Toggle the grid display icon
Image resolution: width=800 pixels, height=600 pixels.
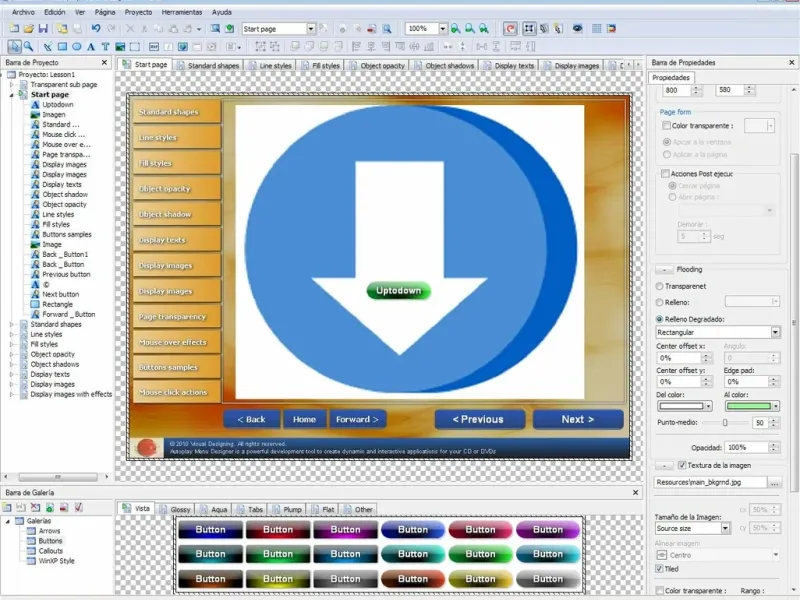(596, 29)
